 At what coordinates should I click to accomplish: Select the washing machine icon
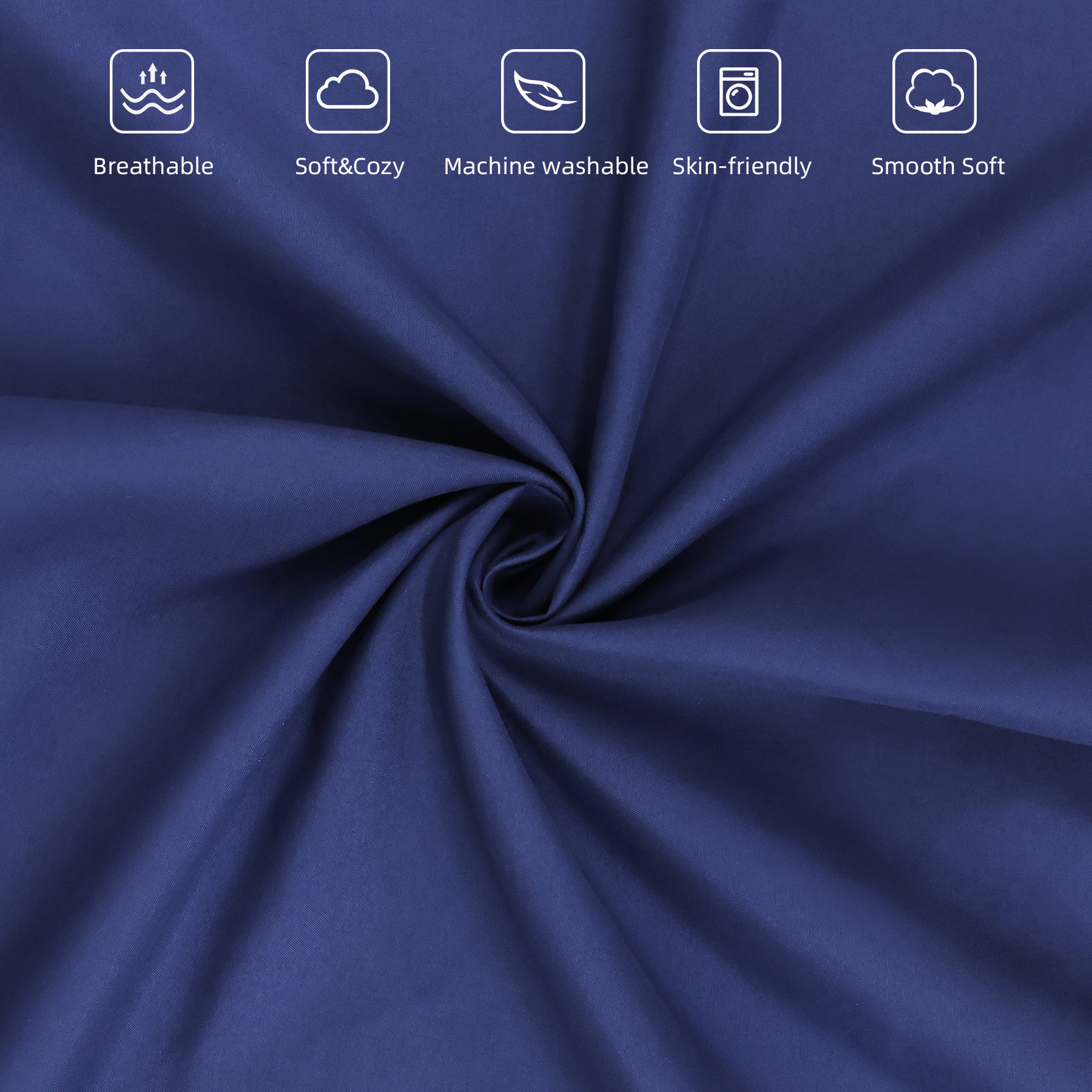click(739, 91)
